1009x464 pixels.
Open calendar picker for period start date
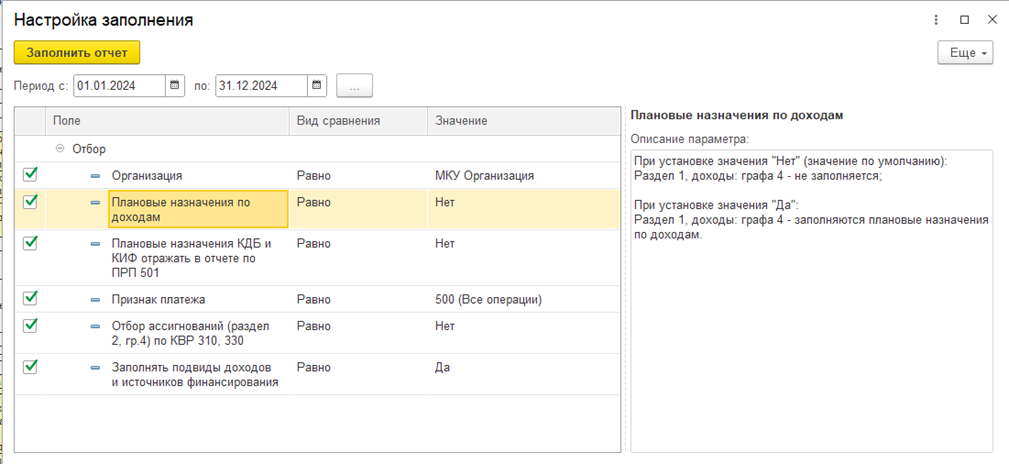174,86
